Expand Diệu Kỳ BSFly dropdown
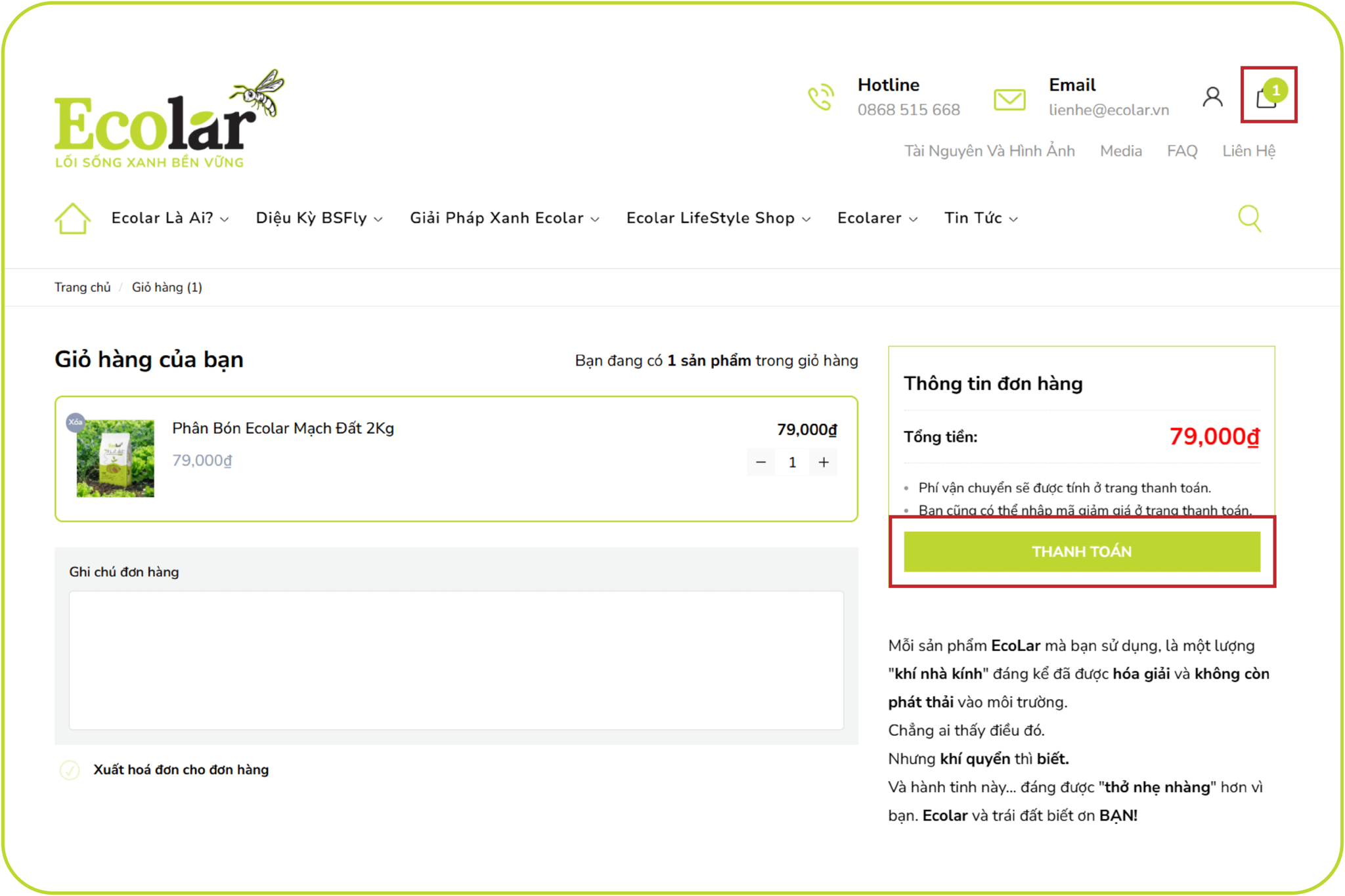 (x=319, y=218)
